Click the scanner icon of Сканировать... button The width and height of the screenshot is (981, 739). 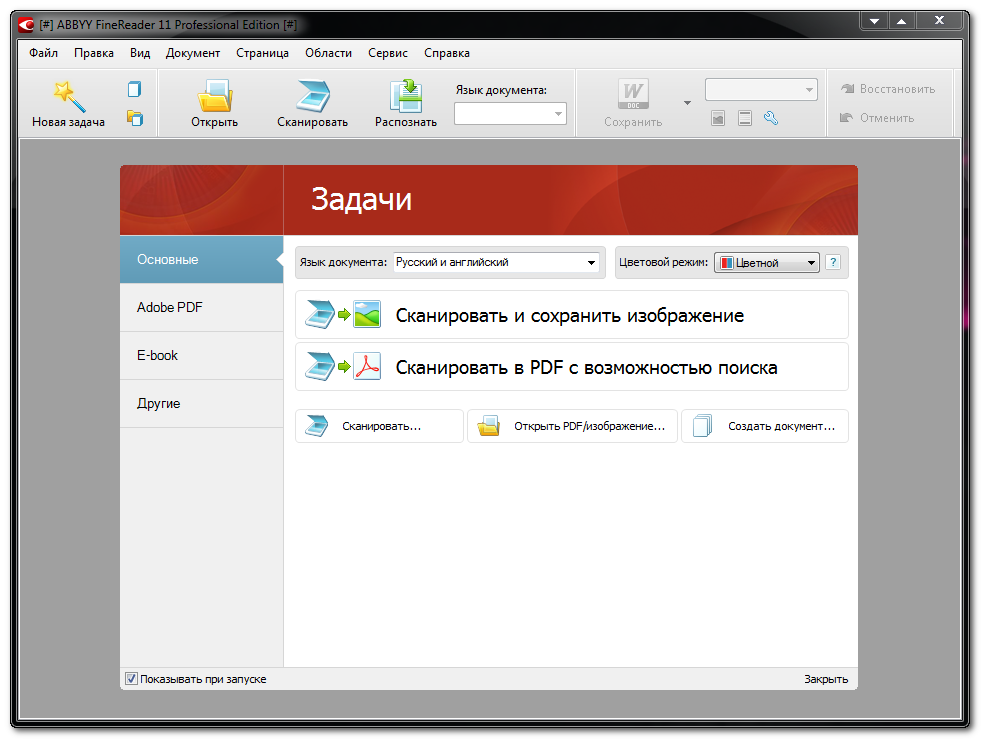[317, 426]
